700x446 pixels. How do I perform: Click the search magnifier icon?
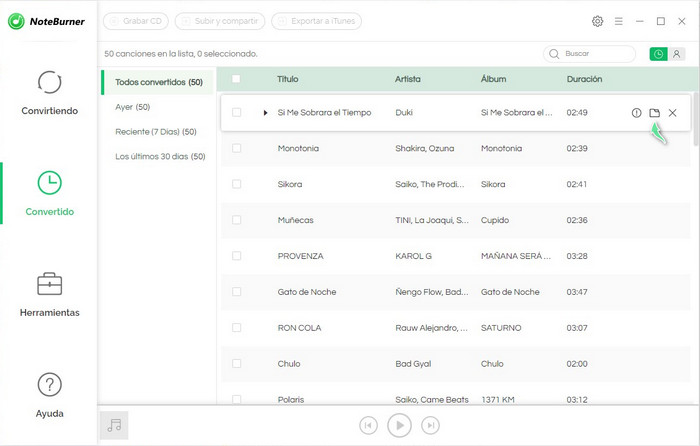coord(554,54)
